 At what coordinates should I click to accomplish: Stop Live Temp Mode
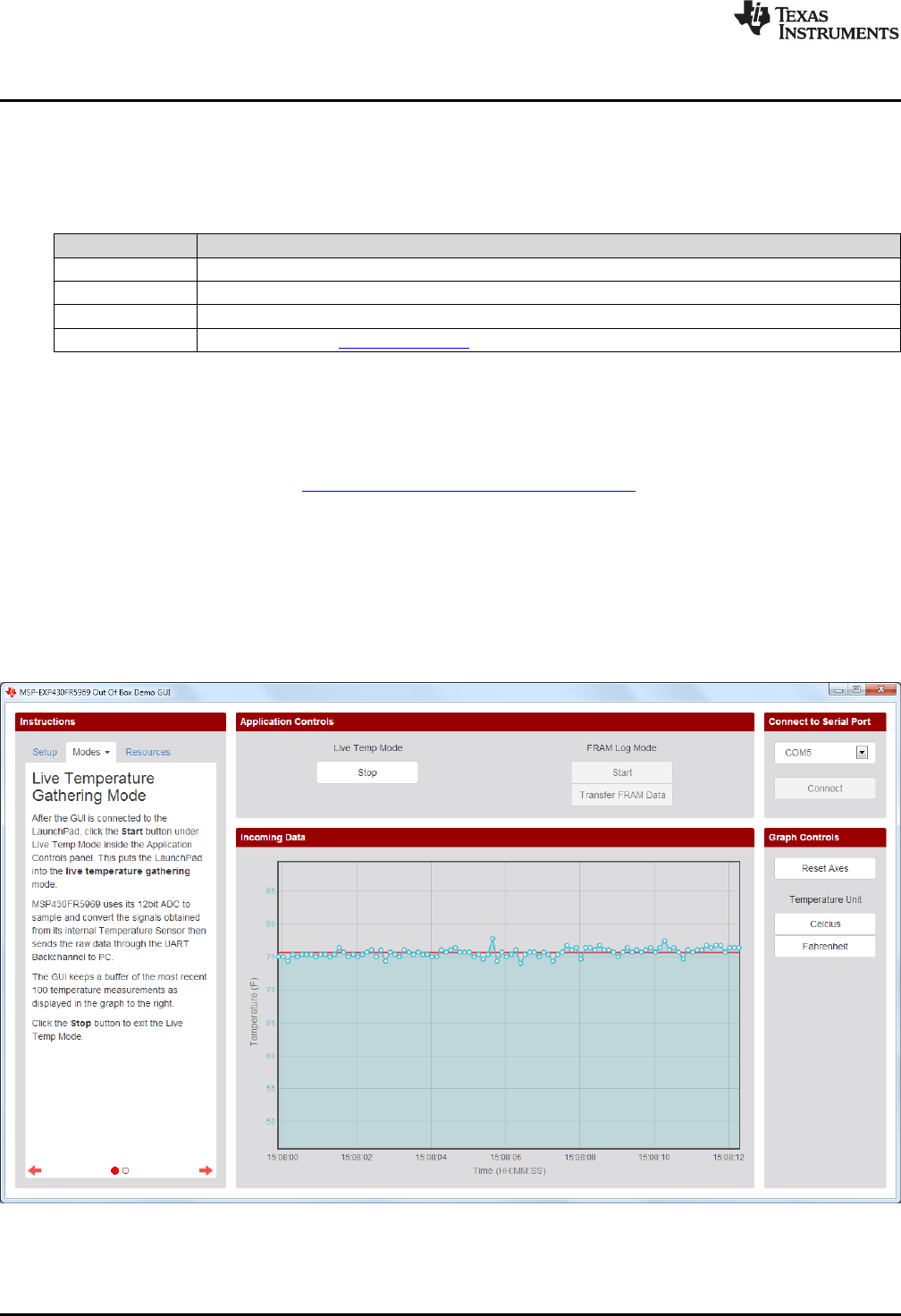pos(367,772)
